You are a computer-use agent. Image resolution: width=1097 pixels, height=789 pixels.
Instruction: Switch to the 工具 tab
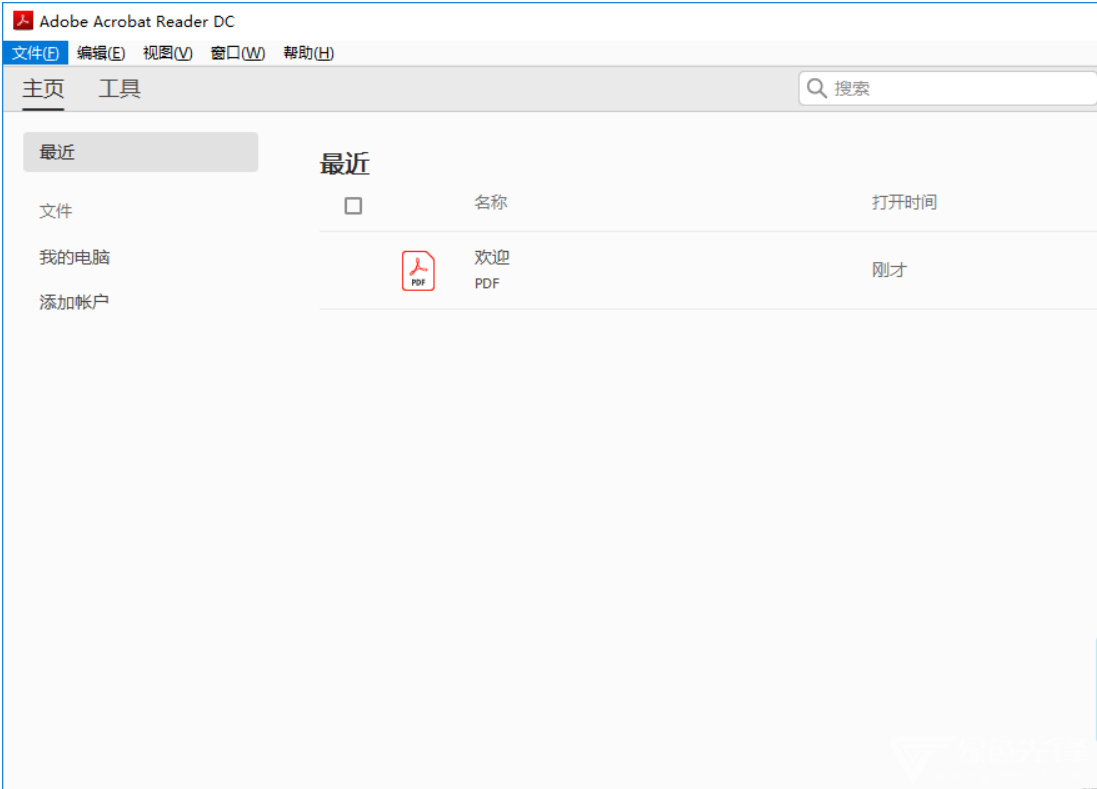click(120, 89)
